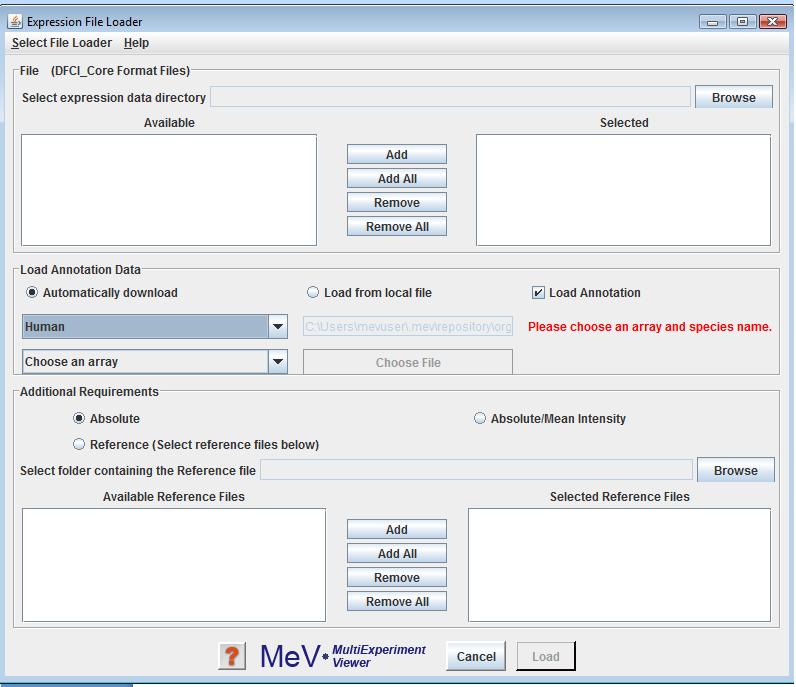Enable the Reference files radio option
Image resolution: width=796 pixels, height=687 pixels.
[x=79, y=444]
